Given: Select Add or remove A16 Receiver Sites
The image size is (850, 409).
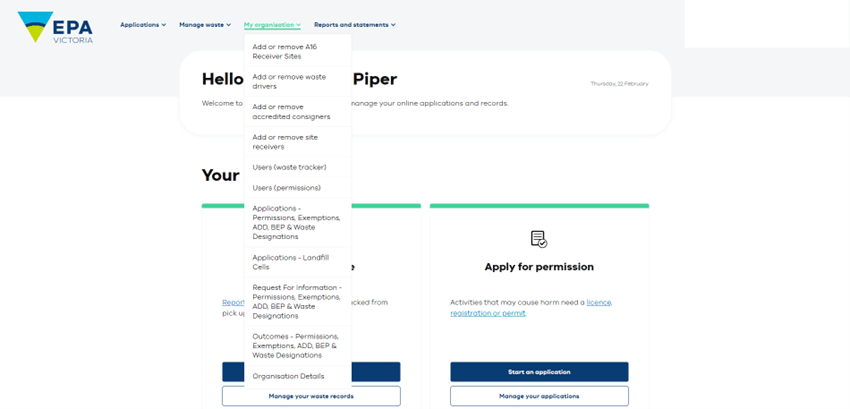Looking at the screenshot, I should [x=298, y=52].
